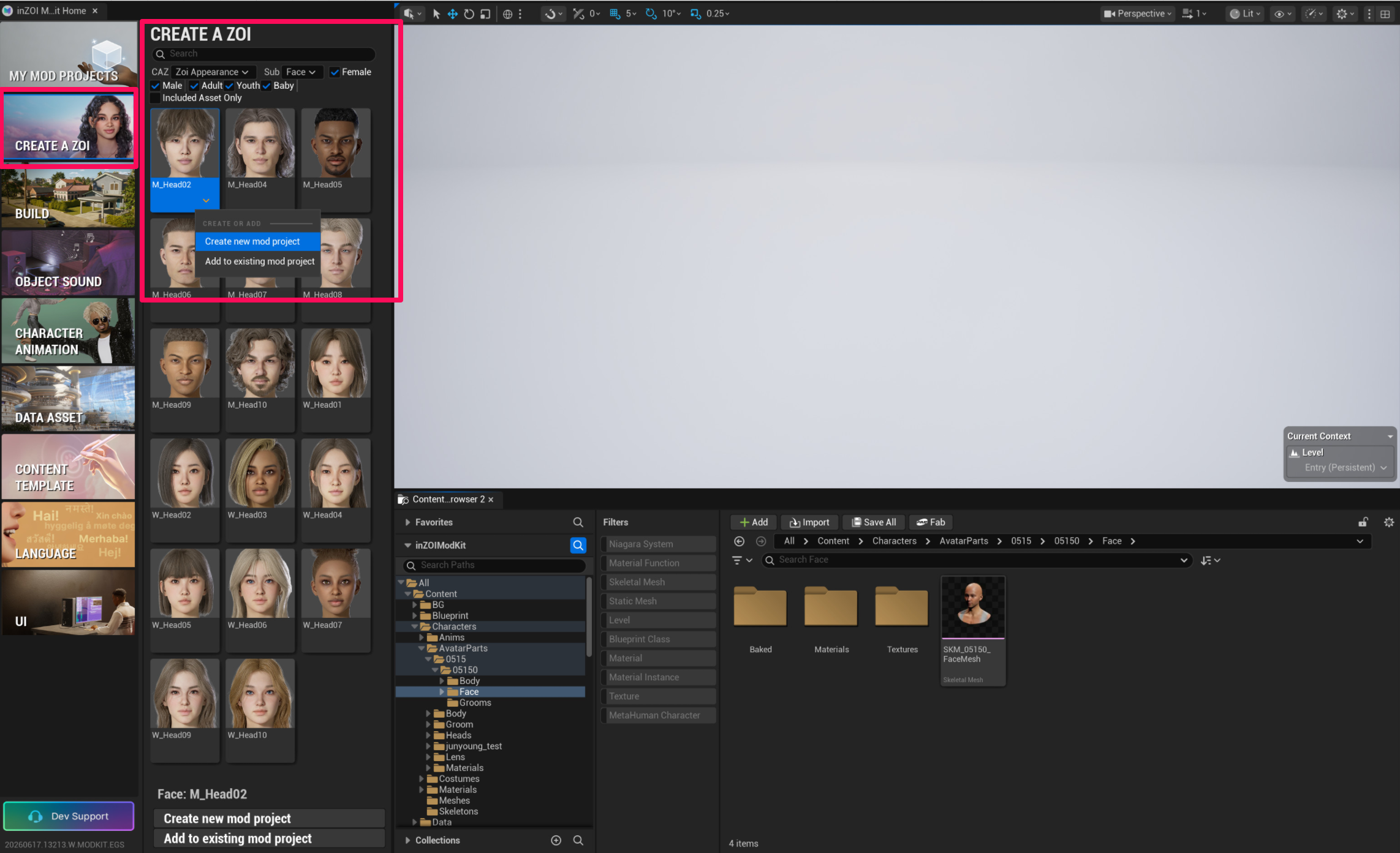Lock the Content Browser with padlock icon

[x=1363, y=522]
